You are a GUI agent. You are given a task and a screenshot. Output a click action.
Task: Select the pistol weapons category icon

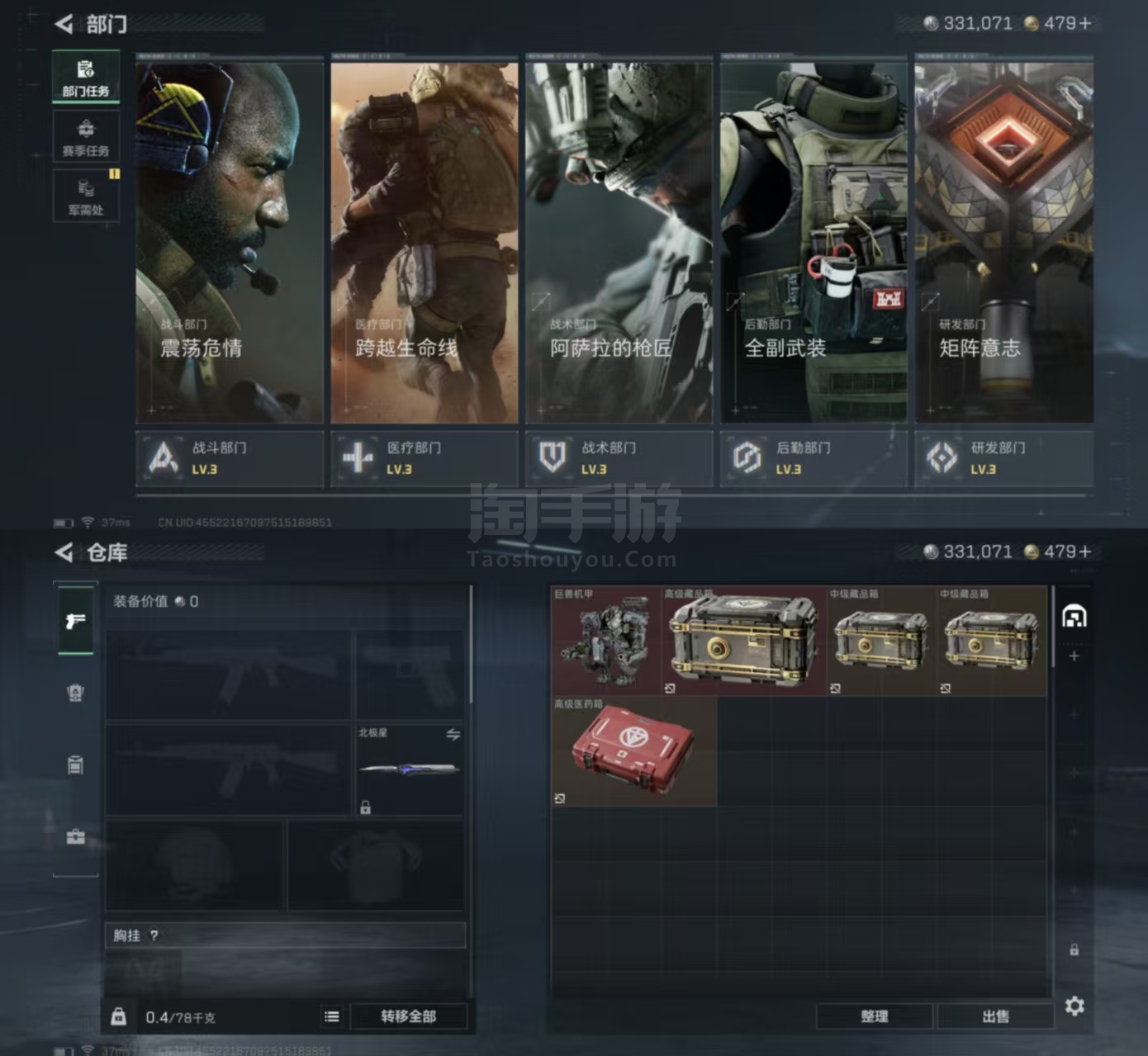coord(75,621)
